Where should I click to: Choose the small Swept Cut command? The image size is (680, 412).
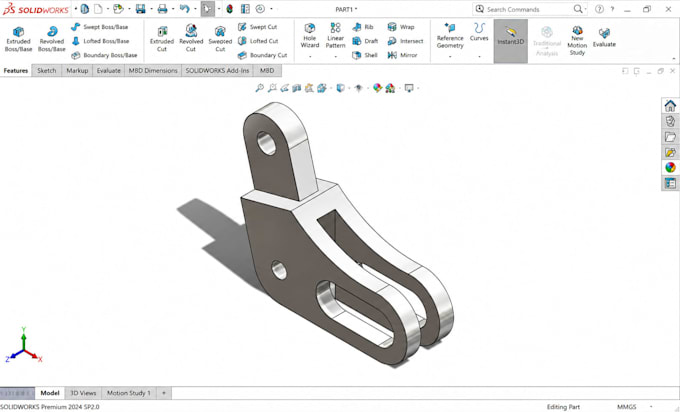click(257, 27)
